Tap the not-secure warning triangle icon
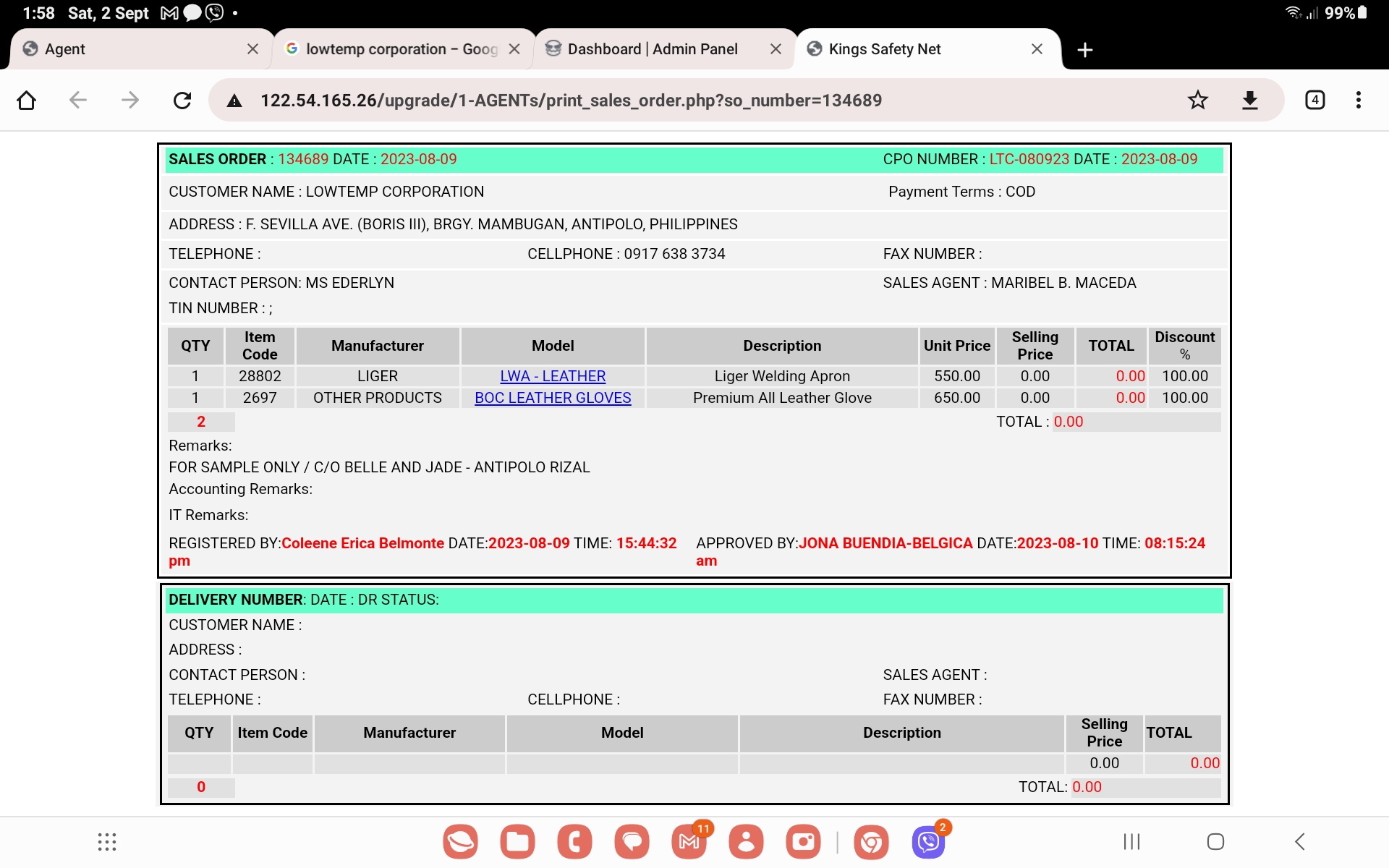 click(x=234, y=101)
